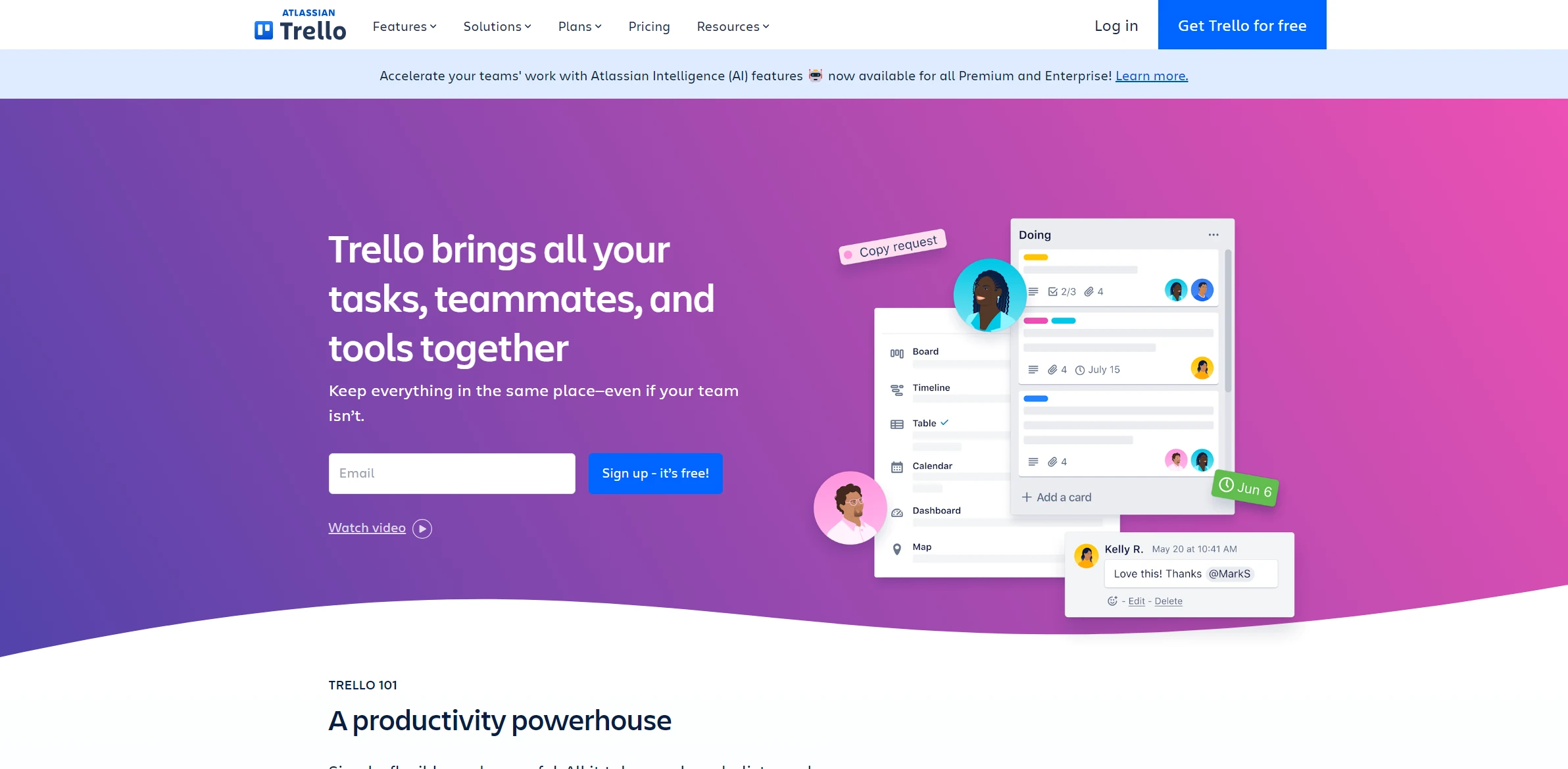Click the Calendar view icon
Image resolution: width=1568 pixels, height=769 pixels.
(x=895, y=466)
